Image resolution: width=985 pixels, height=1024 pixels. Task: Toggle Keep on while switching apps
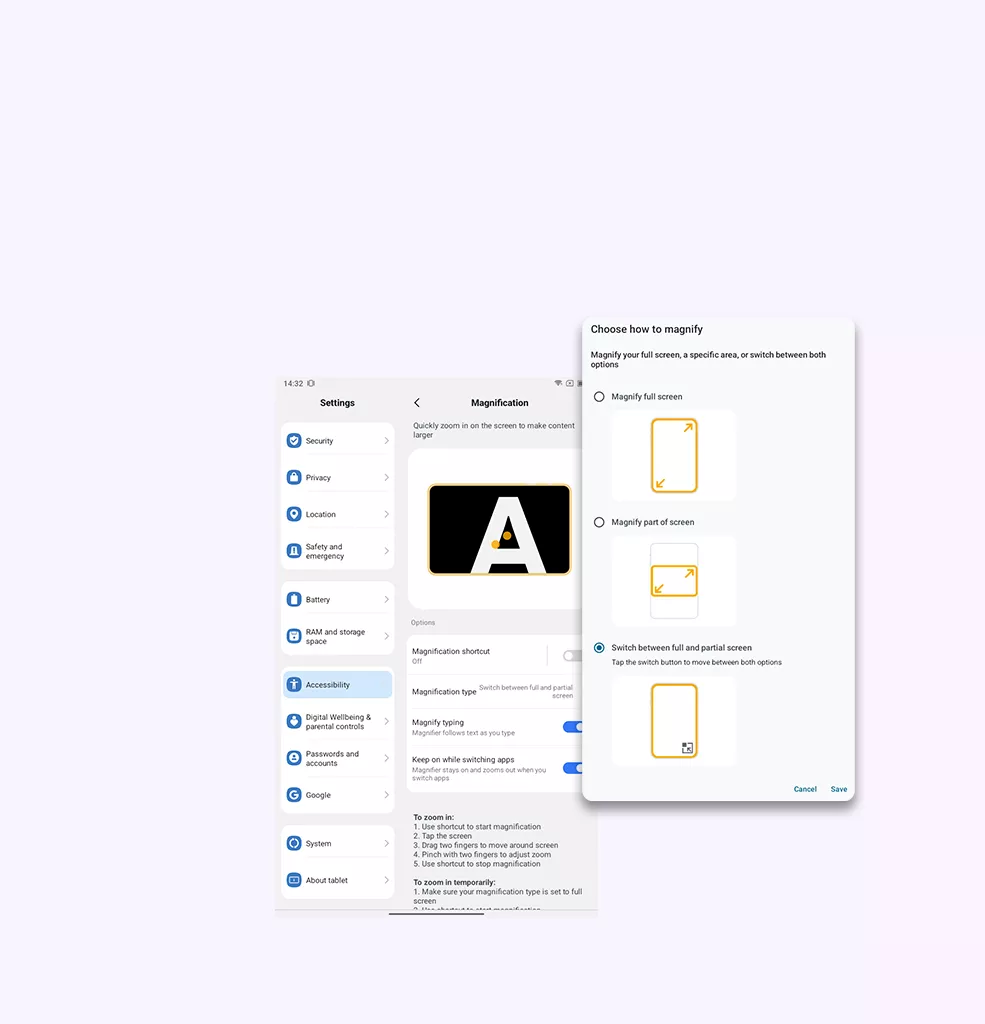(x=572, y=768)
